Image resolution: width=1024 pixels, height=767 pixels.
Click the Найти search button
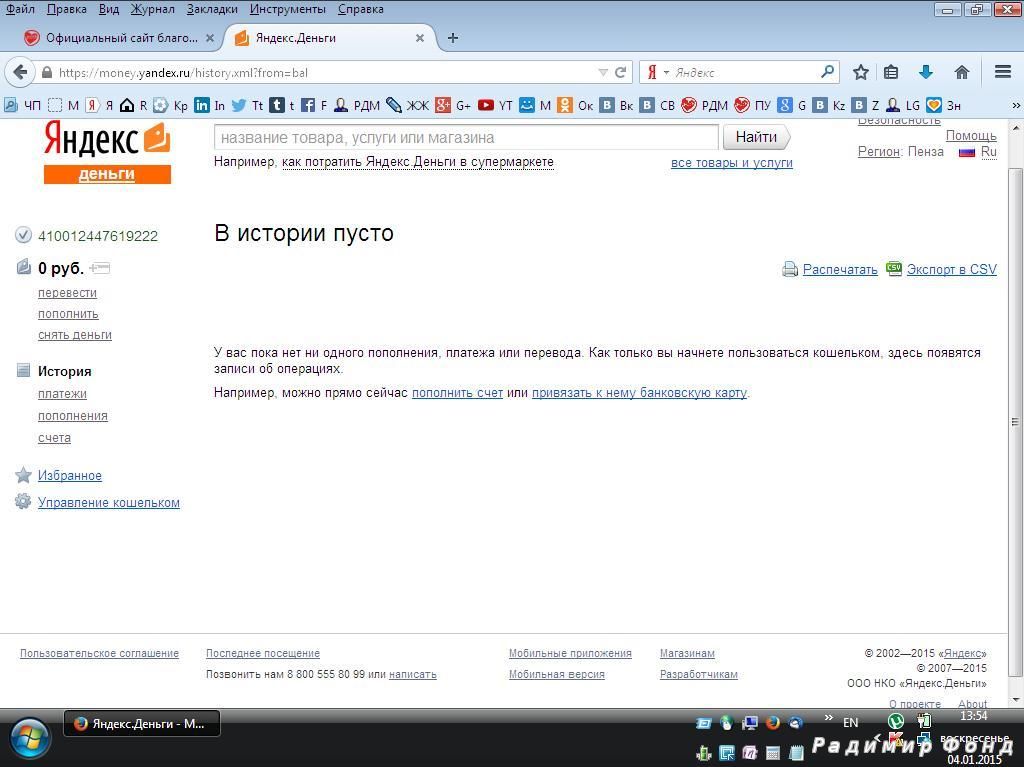756,137
